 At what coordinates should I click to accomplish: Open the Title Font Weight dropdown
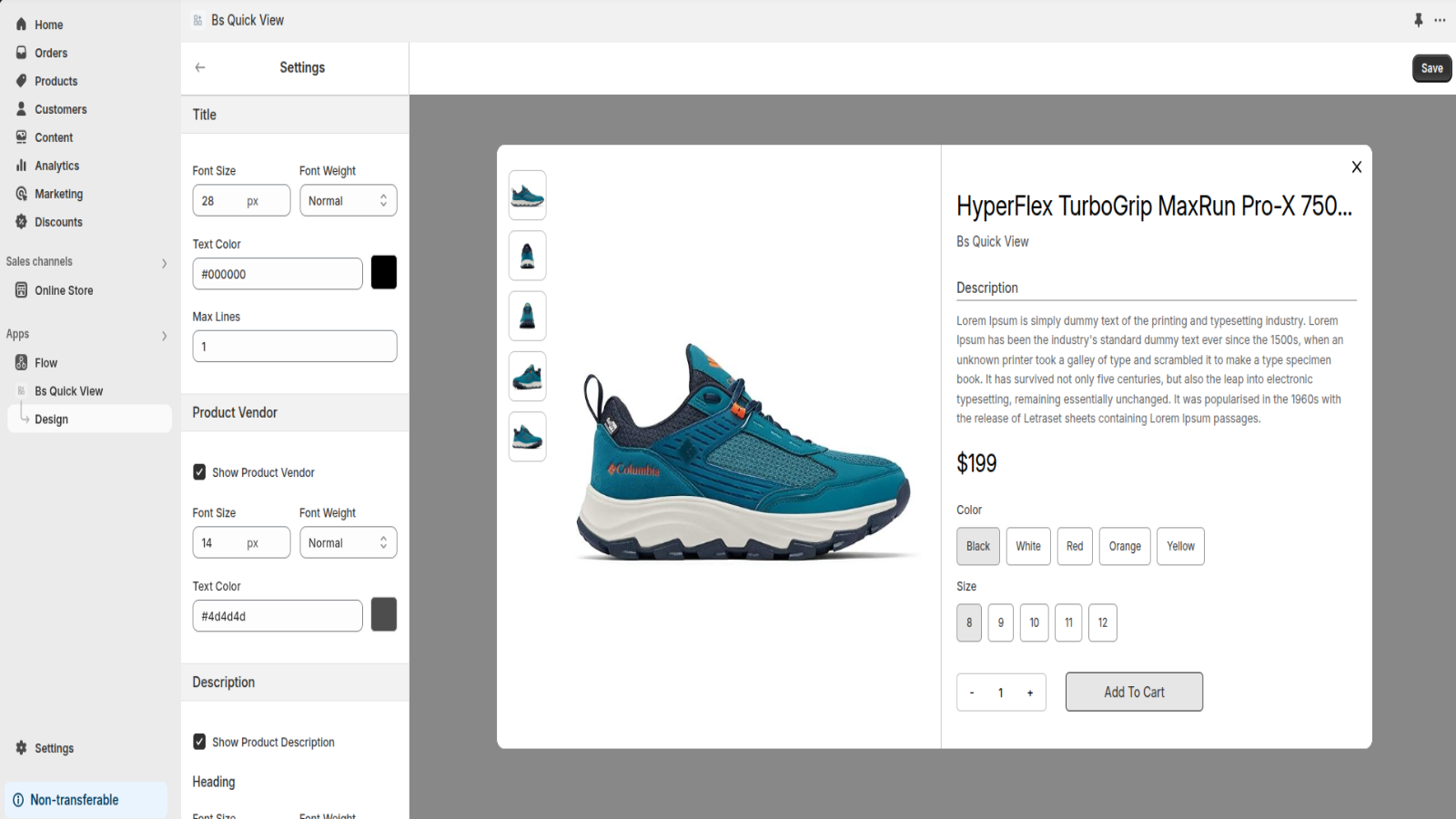348,200
